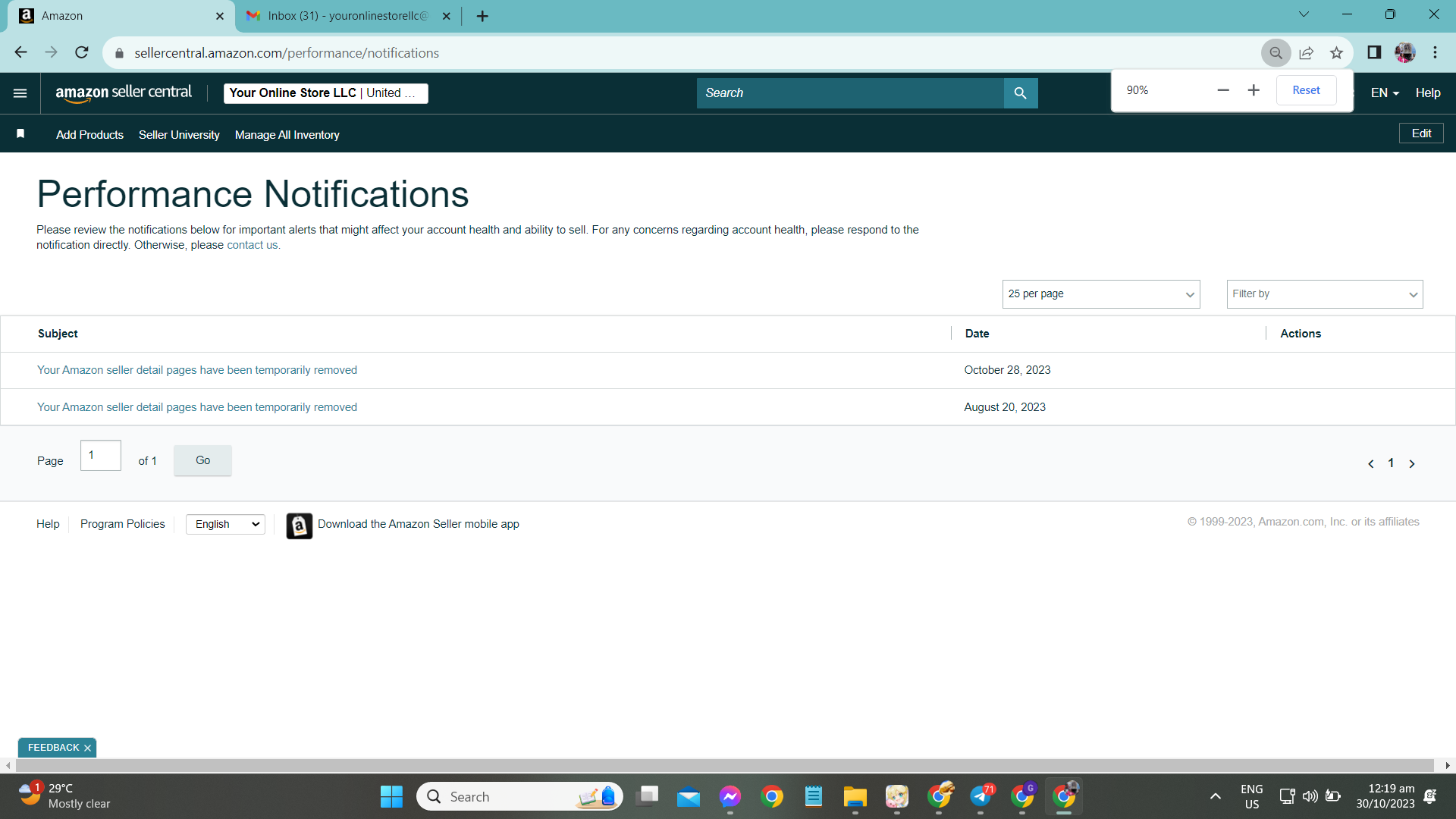Open the Seller Central hamburger menu
This screenshot has height=819, width=1456.
(20, 93)
